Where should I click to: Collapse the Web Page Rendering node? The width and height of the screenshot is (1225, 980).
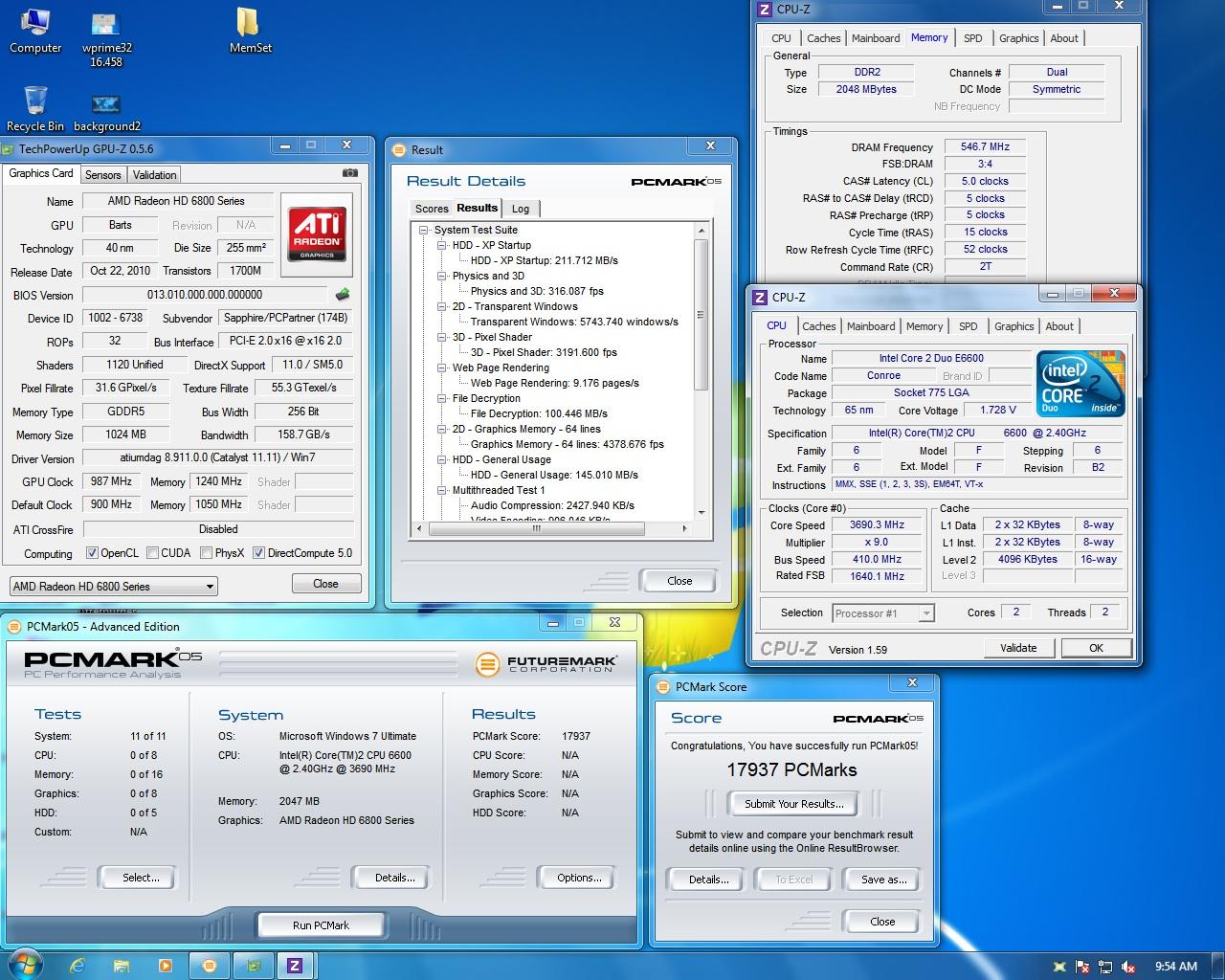(x=442, y=367)
